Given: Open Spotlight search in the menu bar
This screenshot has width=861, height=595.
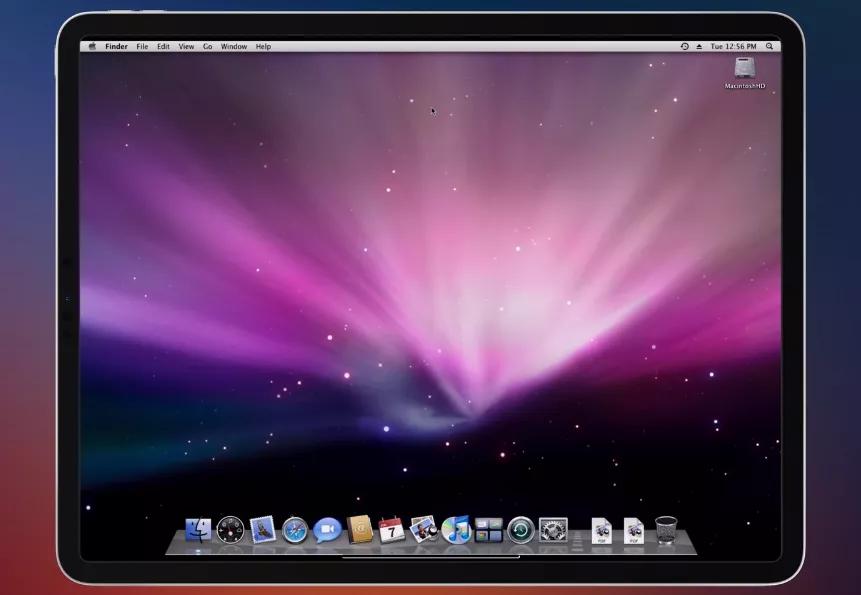Looking at the screenshot, I should click(769, 46).
